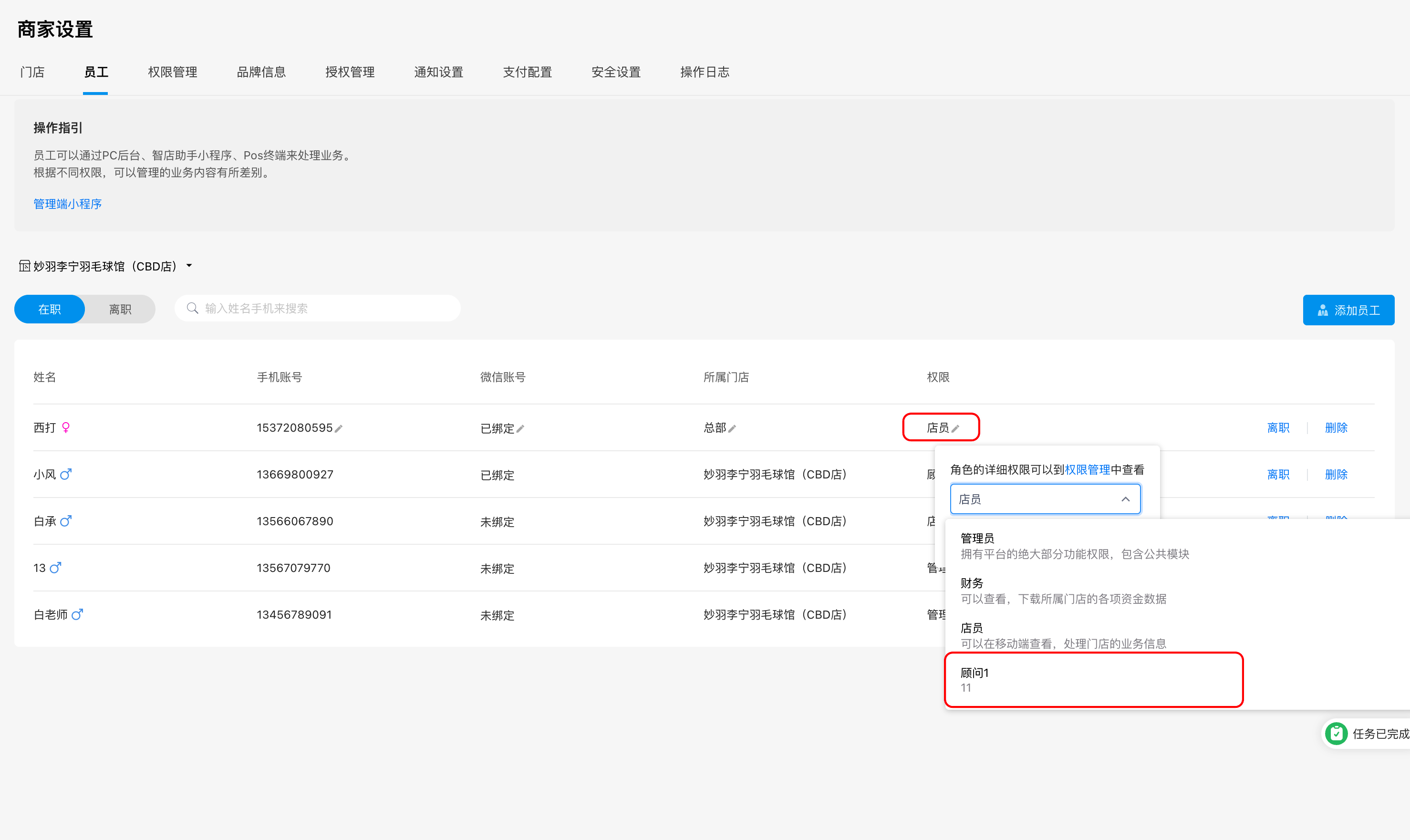Switch to 在职 employee filter
This screenshot has height=840, width=1410.
pos(49,309)
